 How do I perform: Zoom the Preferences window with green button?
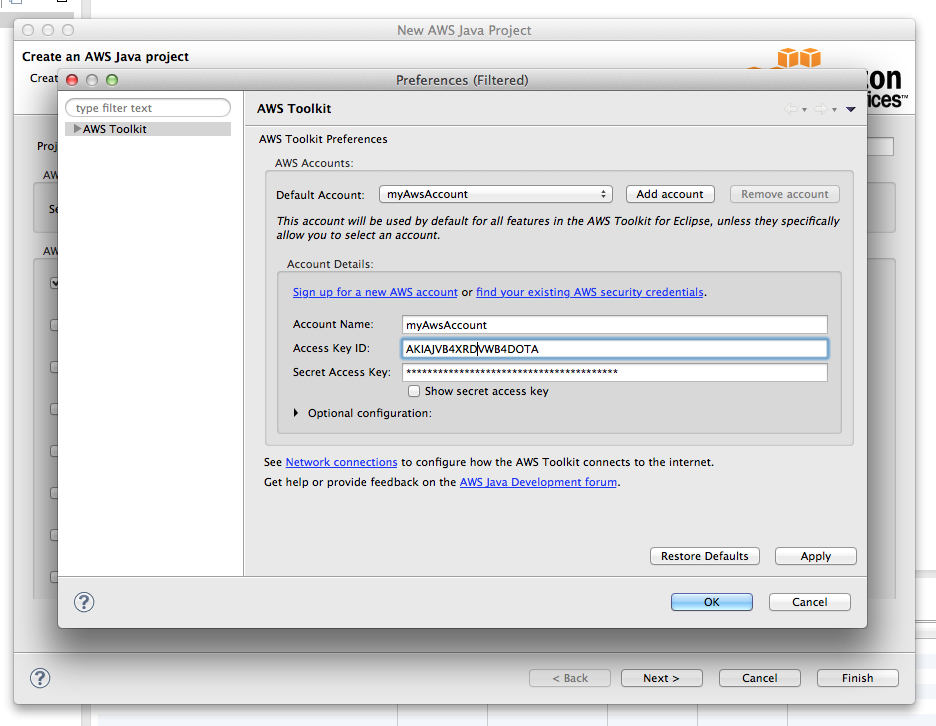click(112, 80)
